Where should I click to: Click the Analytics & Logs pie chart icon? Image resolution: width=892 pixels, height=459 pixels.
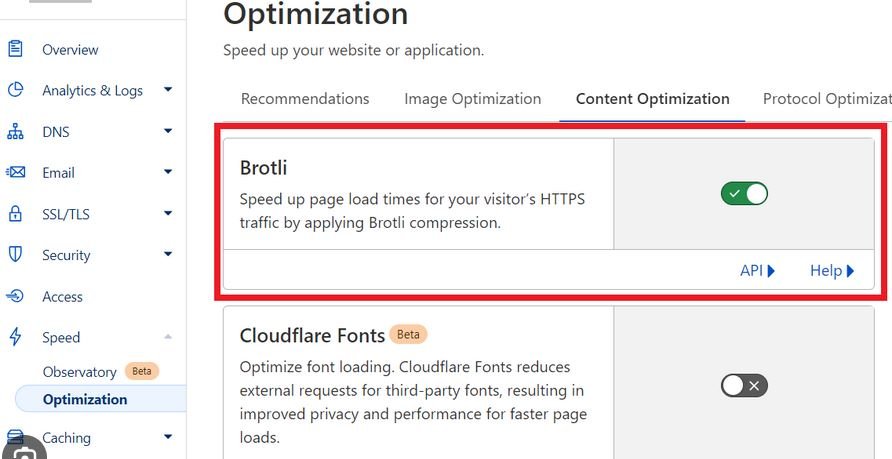coord(15,90)
